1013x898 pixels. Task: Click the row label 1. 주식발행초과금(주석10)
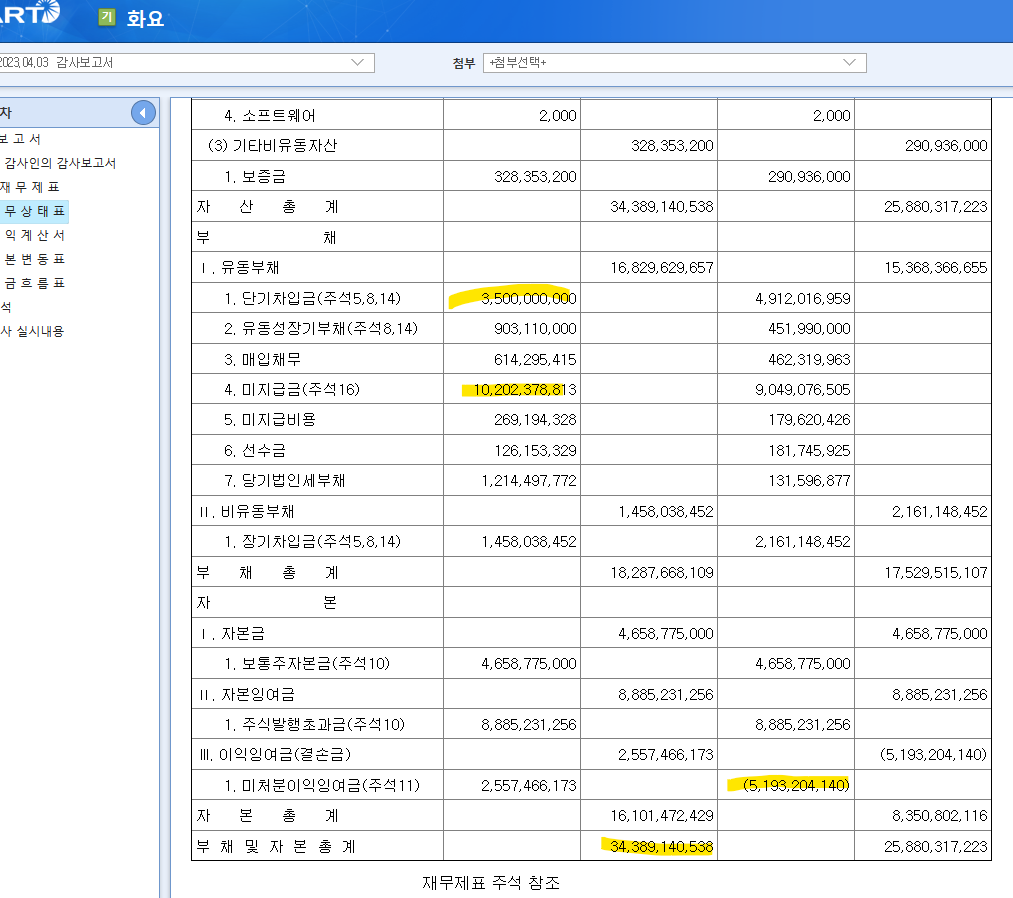(x=315, y=724)
